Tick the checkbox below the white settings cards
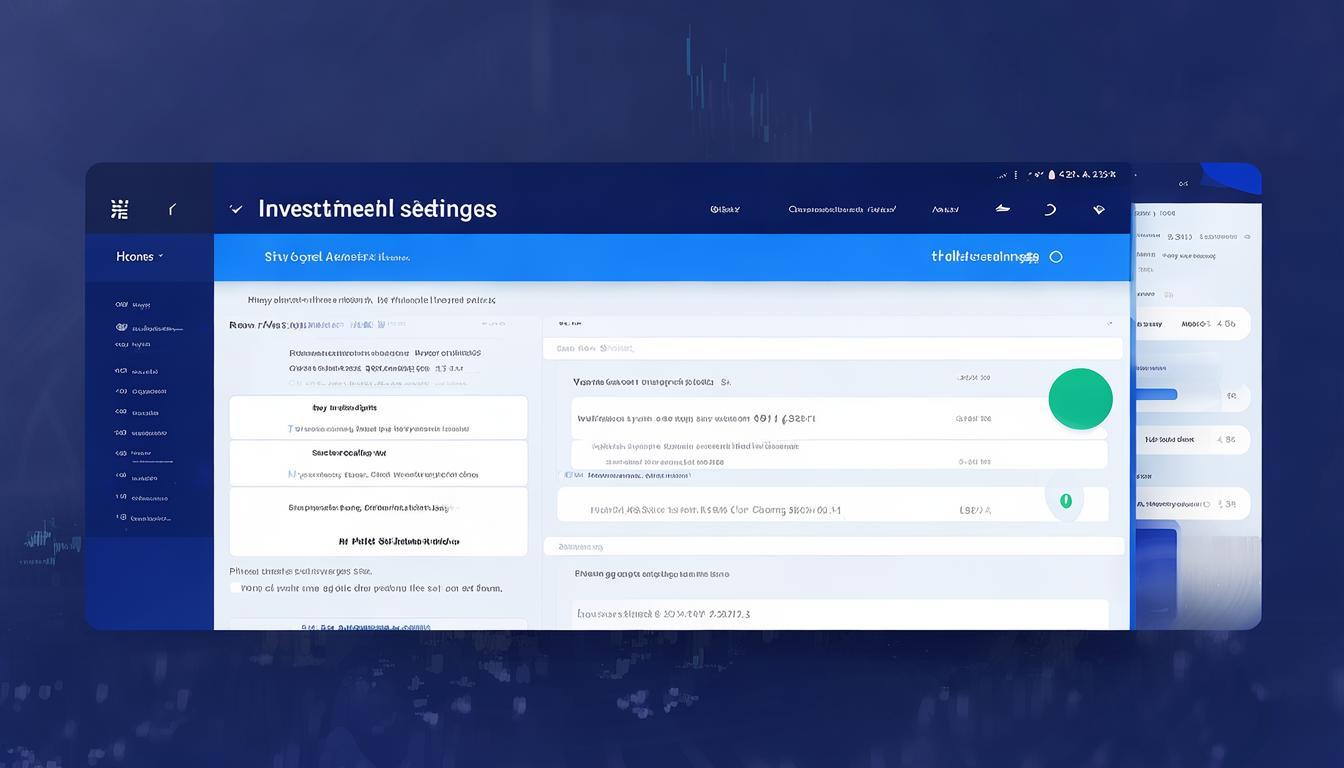Viewport: 1344px width, 768px height. tap(235, 588)
